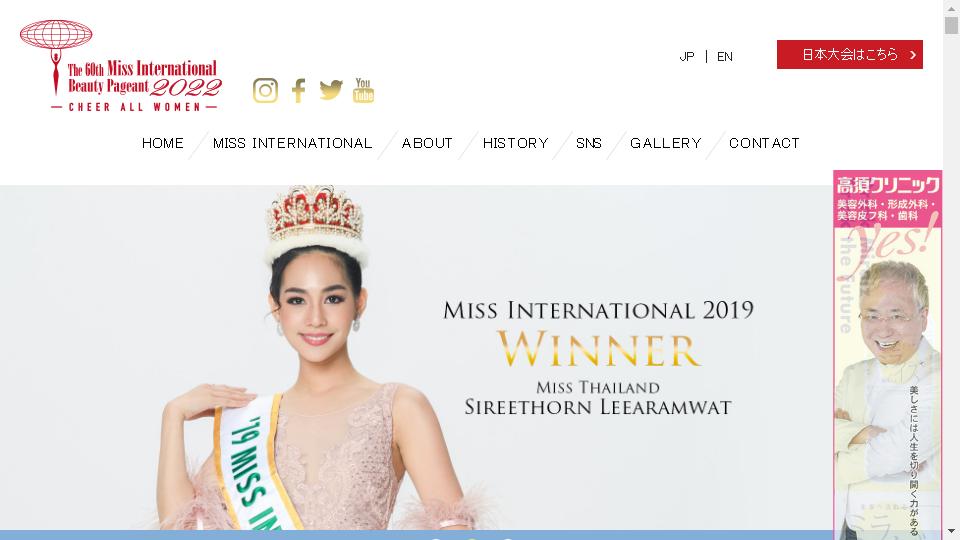Open the Facebook icon link
The image size is (960, 540).
pos(298,91)
